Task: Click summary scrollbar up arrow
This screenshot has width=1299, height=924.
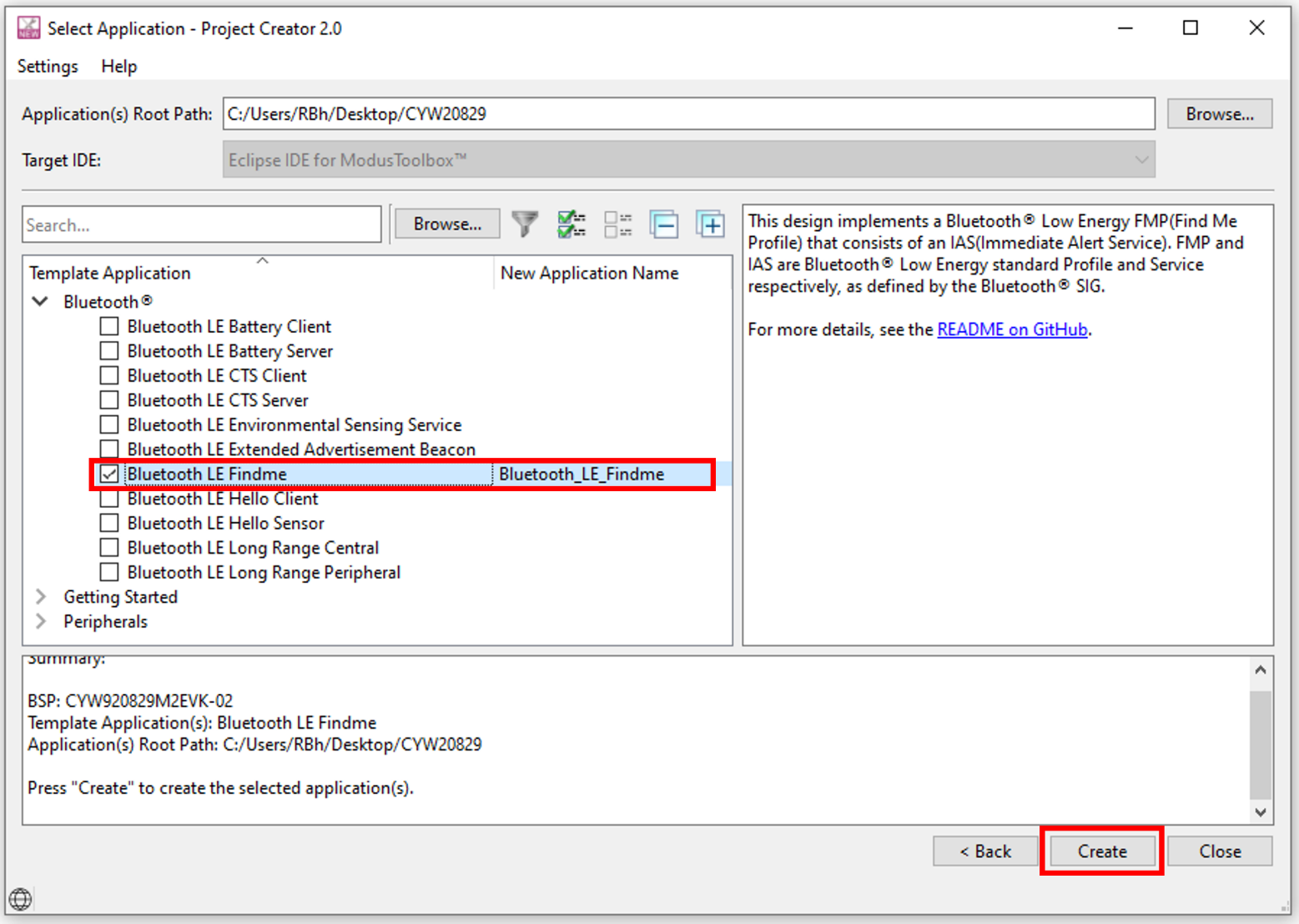Action: click(x=1261, y=670)
